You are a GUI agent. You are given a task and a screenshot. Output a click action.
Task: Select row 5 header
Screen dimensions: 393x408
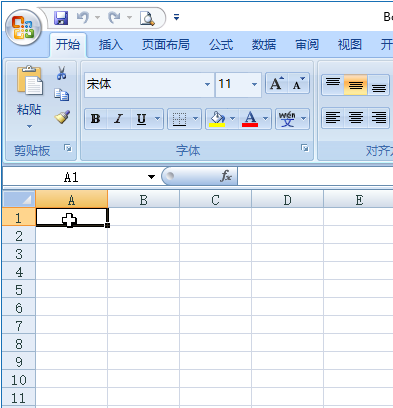click(19, 289)
